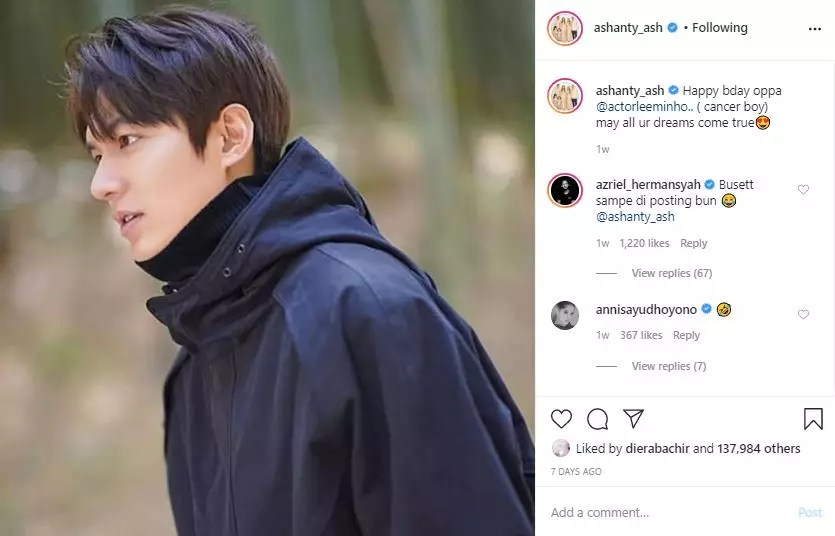Reply to azriel_hermansyah's comment
Image resolution: width=835 pixels, height=536 pixels.
click(x=693, y=243)
